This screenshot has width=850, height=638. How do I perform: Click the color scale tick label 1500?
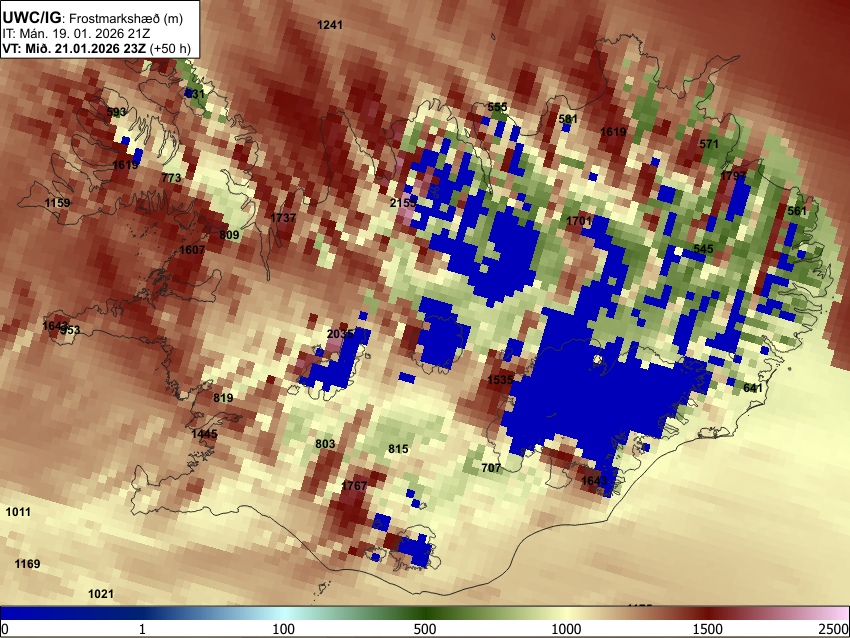707,629
